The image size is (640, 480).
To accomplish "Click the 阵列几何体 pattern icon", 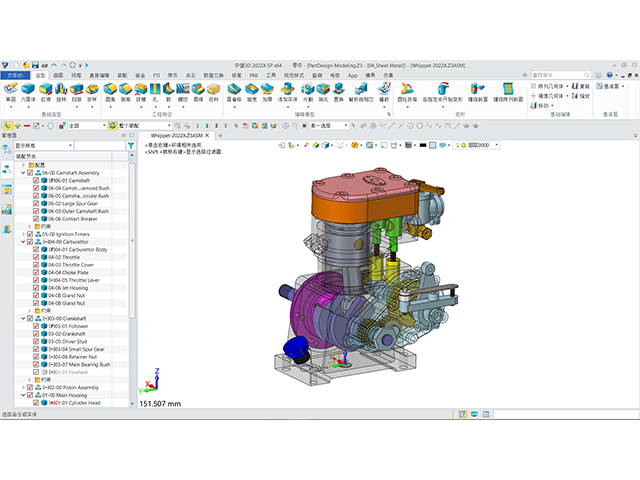I will pyautogui.click(x=532, y=87).
